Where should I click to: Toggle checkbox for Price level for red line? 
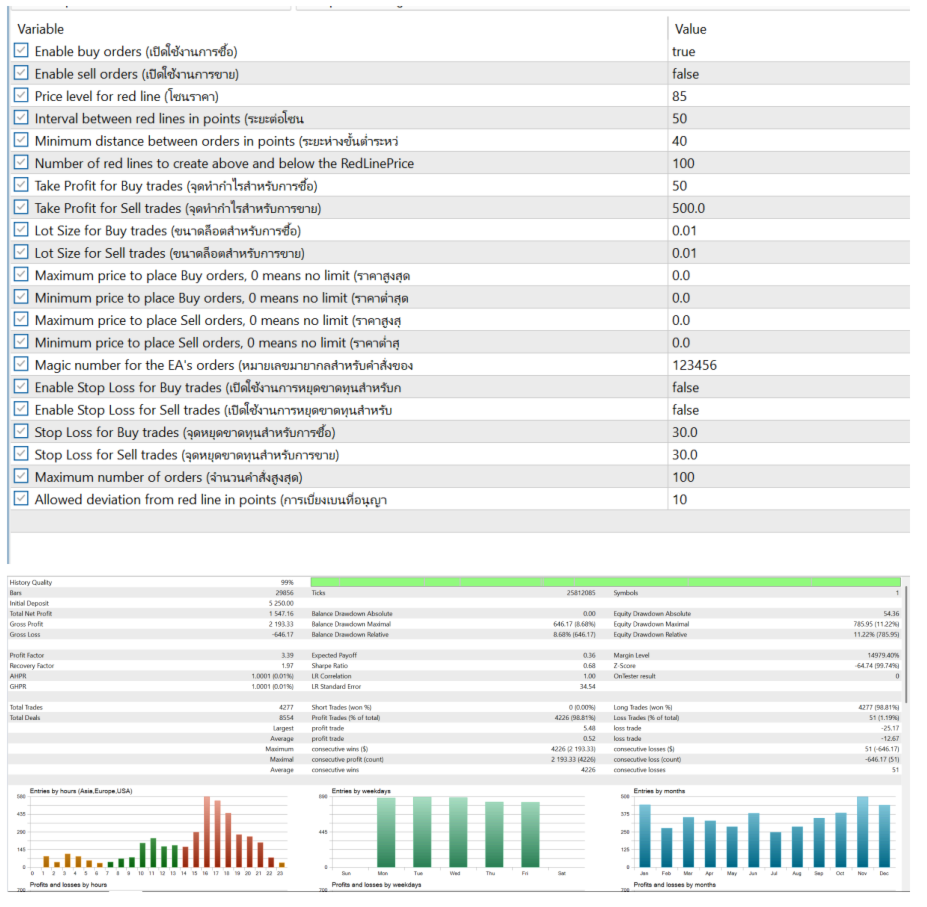[x=21, y=95]
